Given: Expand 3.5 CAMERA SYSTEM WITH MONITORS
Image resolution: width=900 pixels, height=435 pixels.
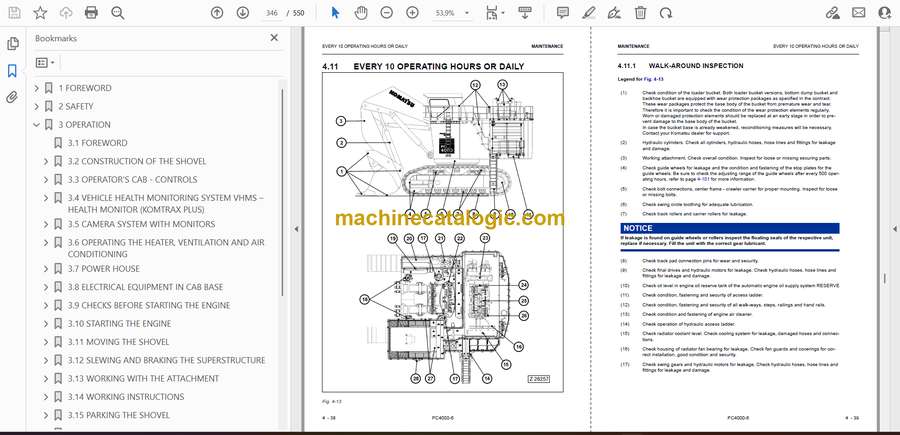Looking at the screenshot, I should 46,224.
